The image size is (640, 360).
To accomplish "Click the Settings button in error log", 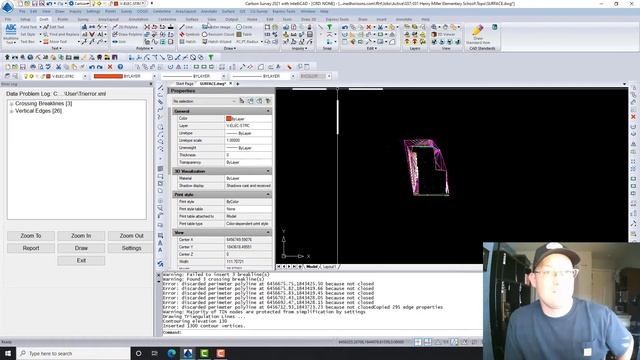I will click(131, 248).
